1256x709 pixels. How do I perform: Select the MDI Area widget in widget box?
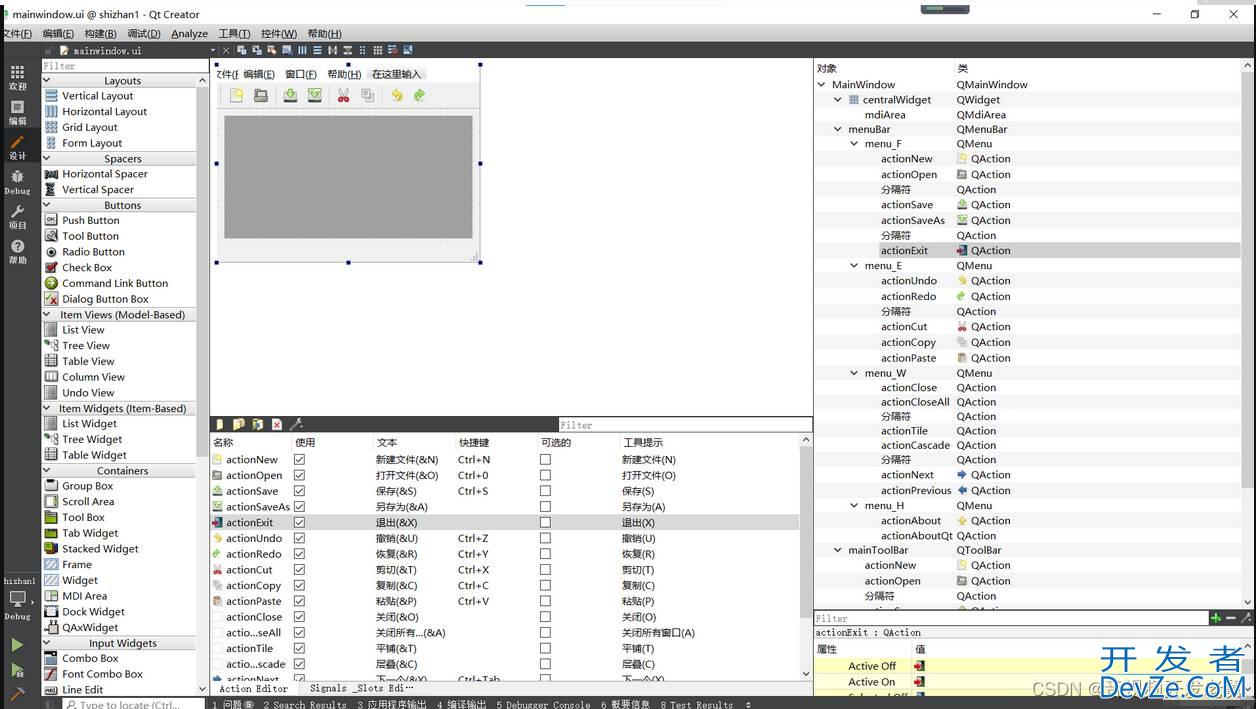coord(84,596)
